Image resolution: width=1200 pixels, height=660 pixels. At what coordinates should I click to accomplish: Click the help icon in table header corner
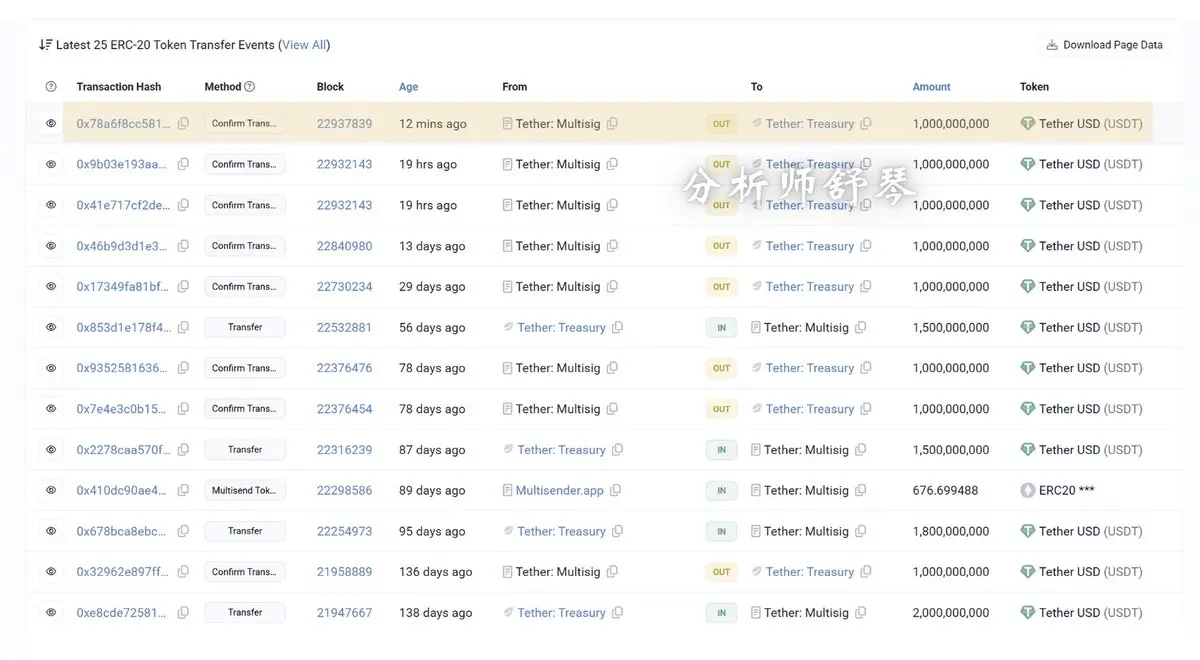pyautogui.click(x=51, y=87)
